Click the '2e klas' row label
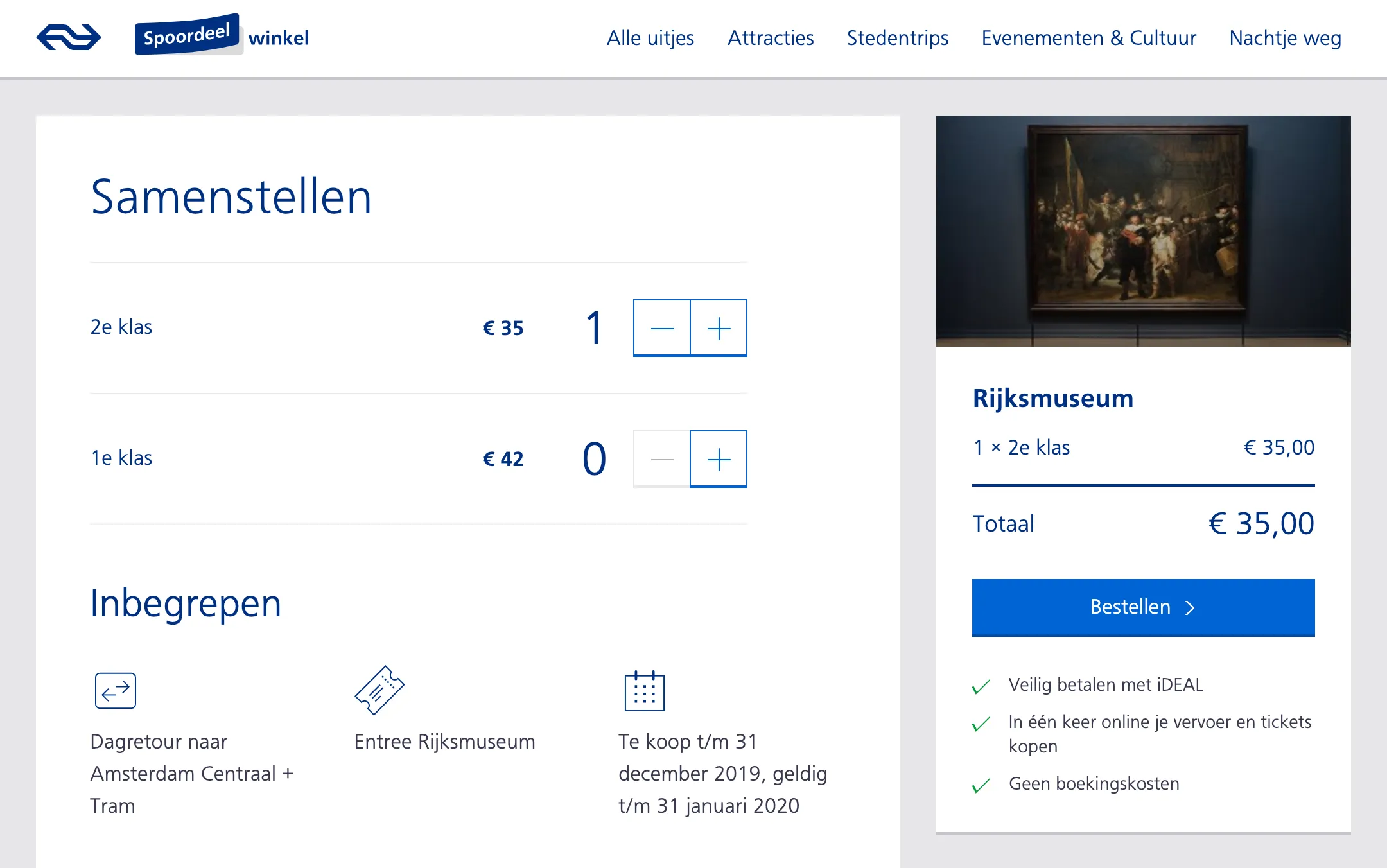Screen dimensions: 1387x868 (121, 327)
